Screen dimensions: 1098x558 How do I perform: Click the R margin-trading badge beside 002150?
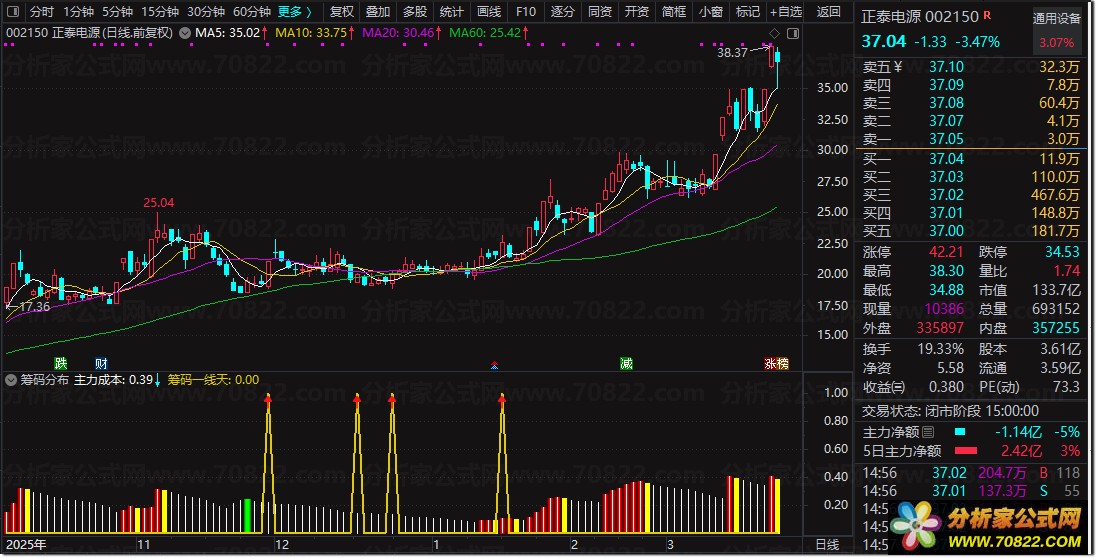point(988,17)
